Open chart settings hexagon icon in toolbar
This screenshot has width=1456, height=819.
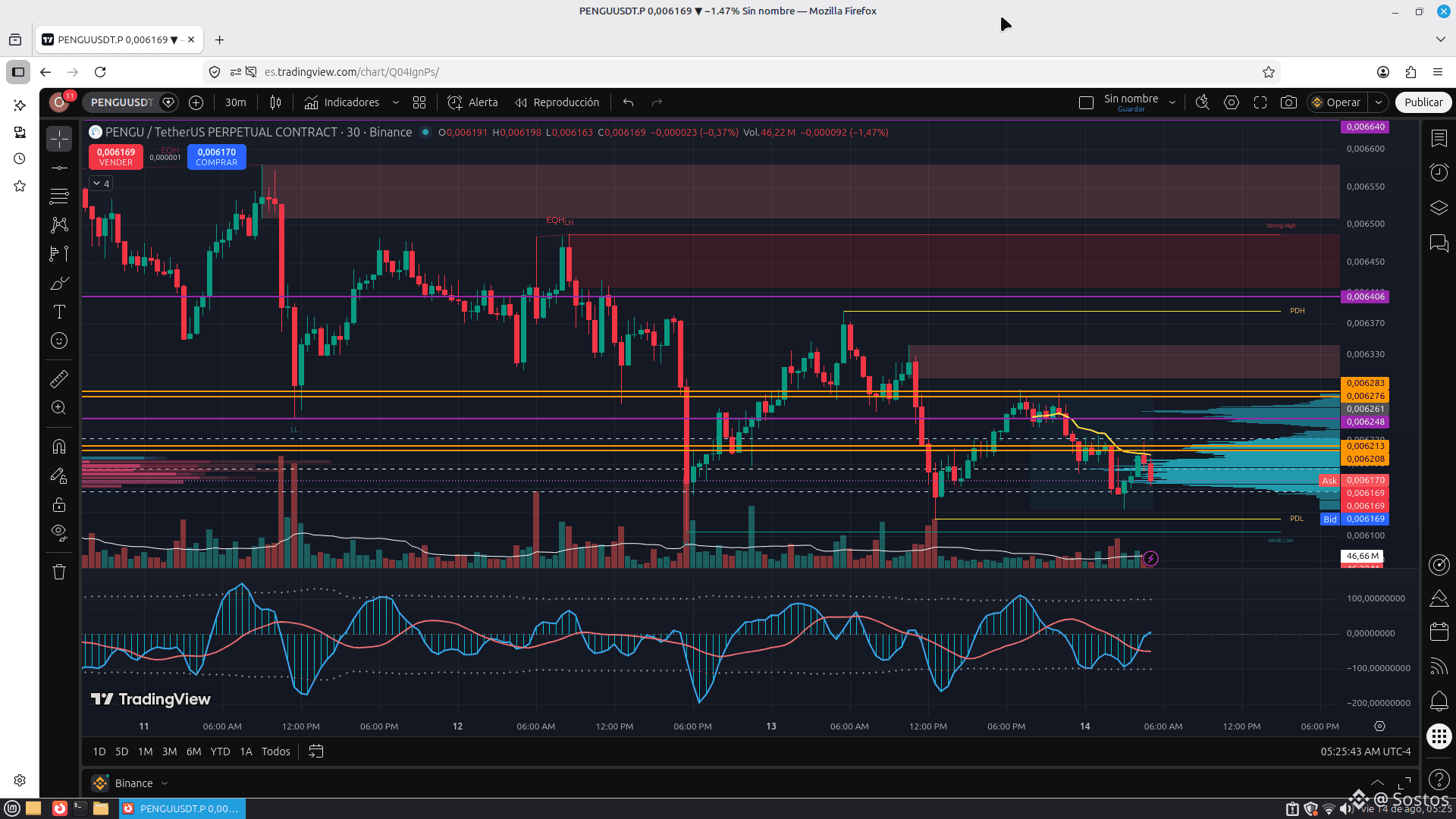1232,102
